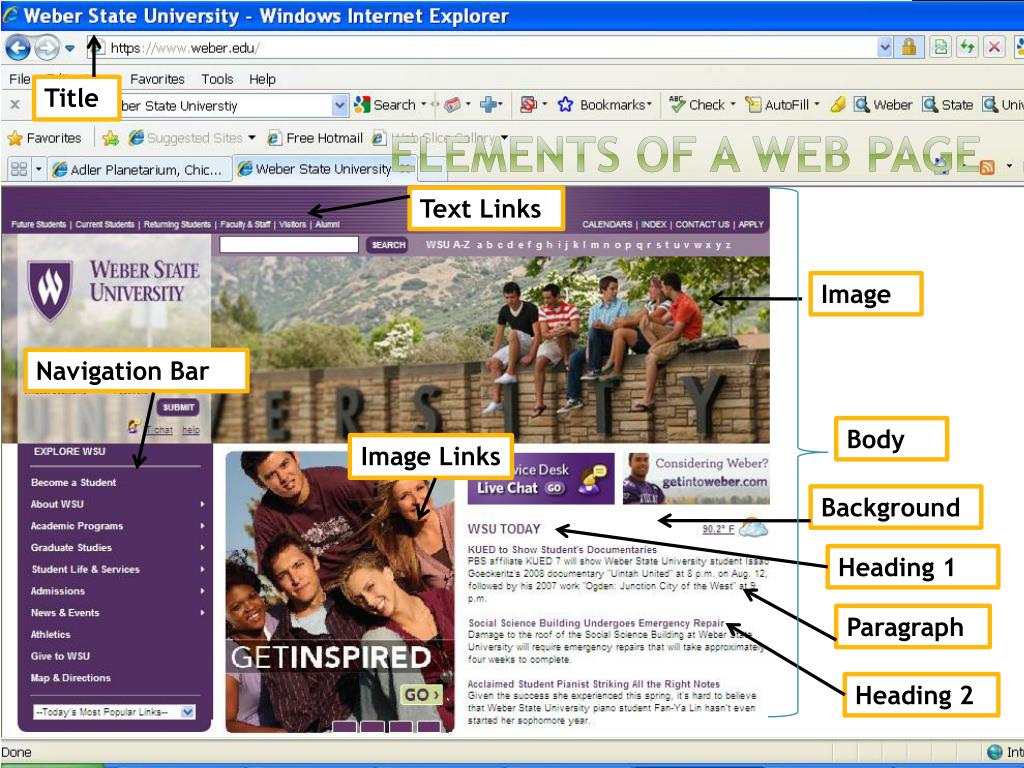Click the orange RSS feeds icon
1024x768 pixels.
coord(987,167)
